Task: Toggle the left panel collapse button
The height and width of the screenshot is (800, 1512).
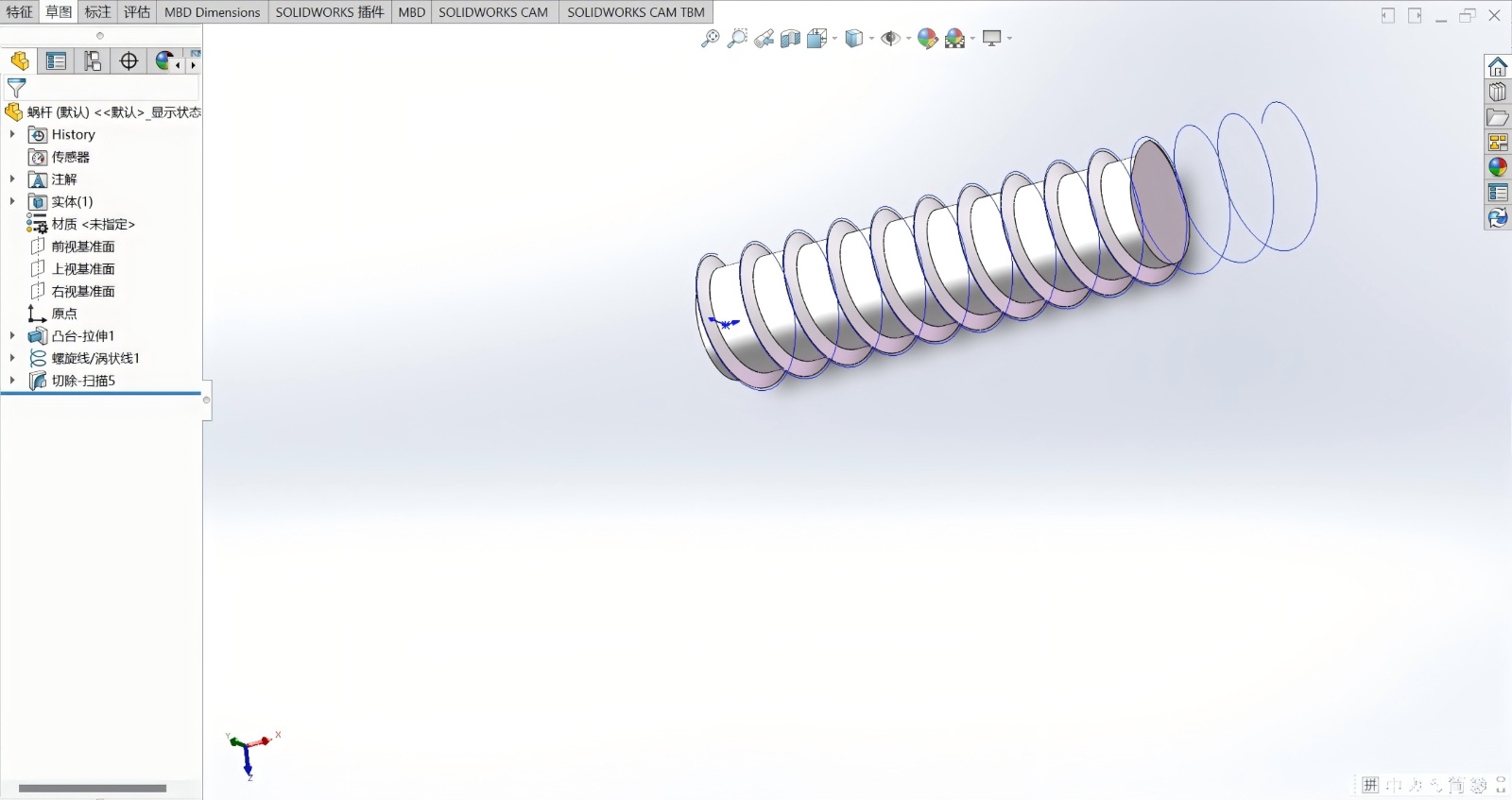Action: pos(1387,15)
